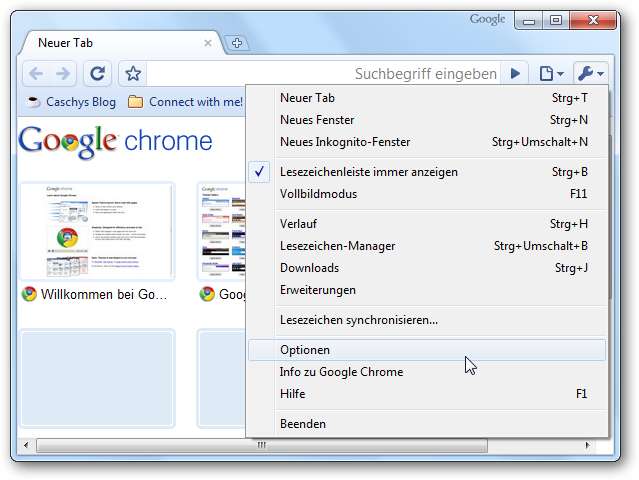
Task: Open Verlauf from the menu
Action: point(427,224)
